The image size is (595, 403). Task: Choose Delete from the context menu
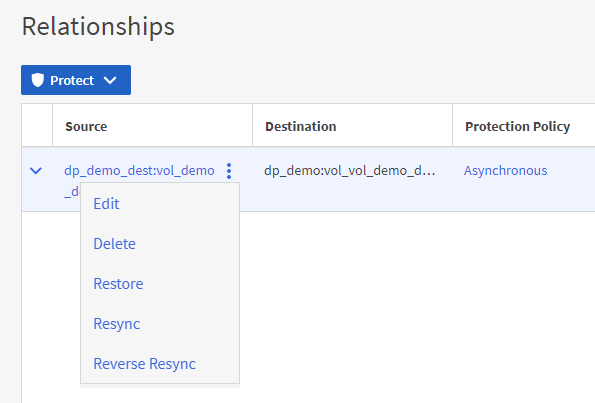pos(114,244)
